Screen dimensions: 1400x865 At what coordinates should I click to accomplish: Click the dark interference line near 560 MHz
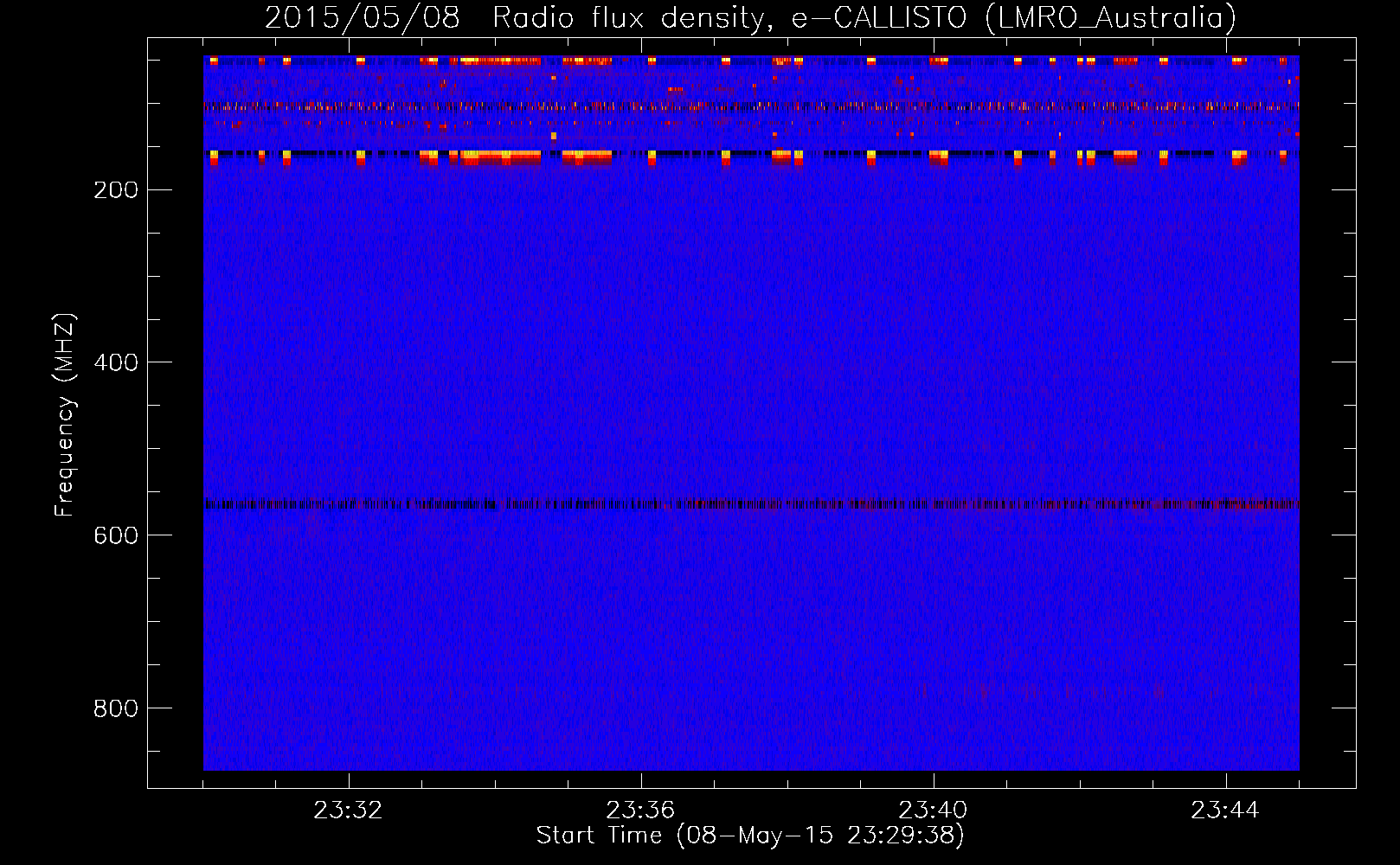[x=751, y=503]
